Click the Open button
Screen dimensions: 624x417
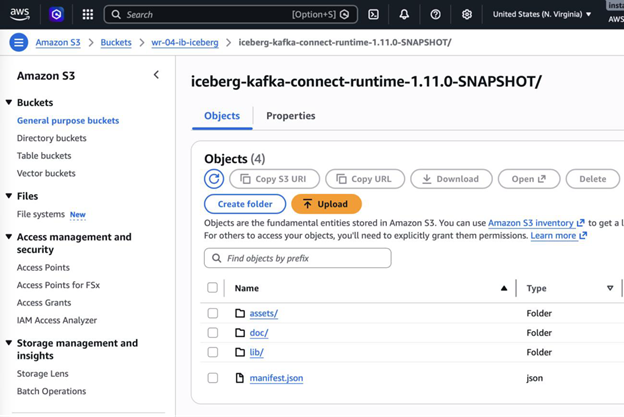[x=529, y=179]
